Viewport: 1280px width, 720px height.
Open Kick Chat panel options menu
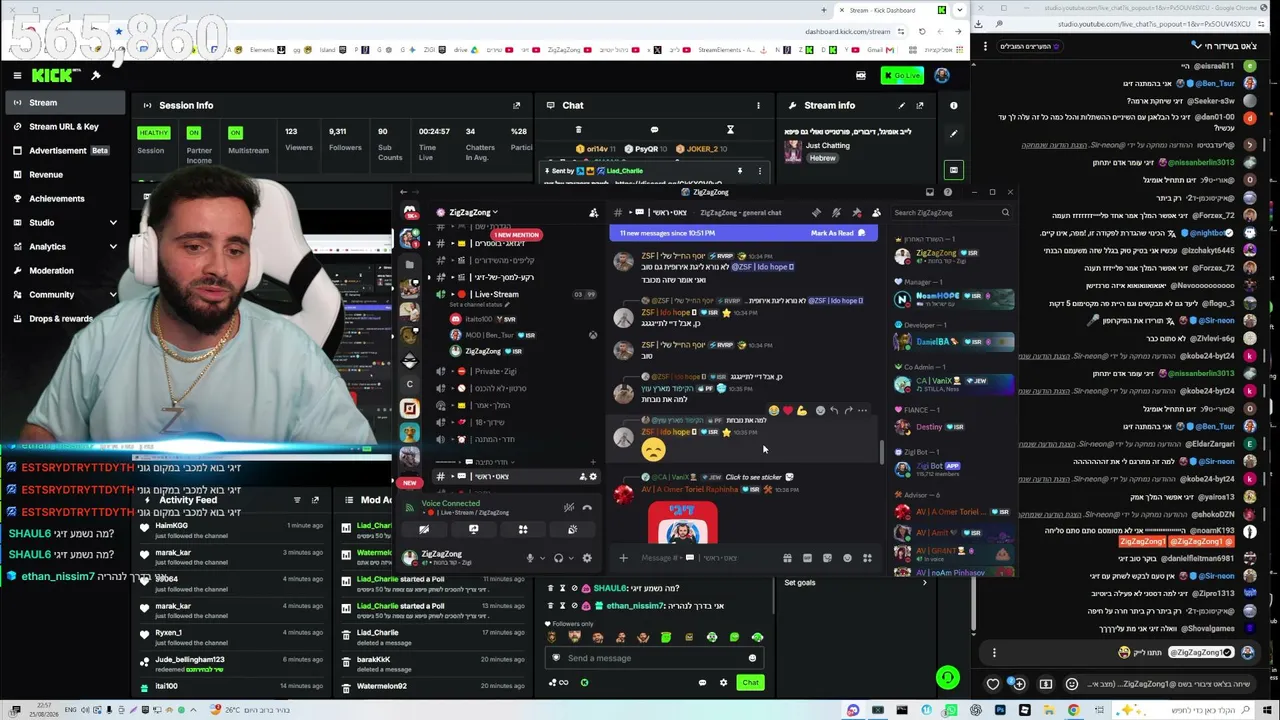(x=758, y=105)
